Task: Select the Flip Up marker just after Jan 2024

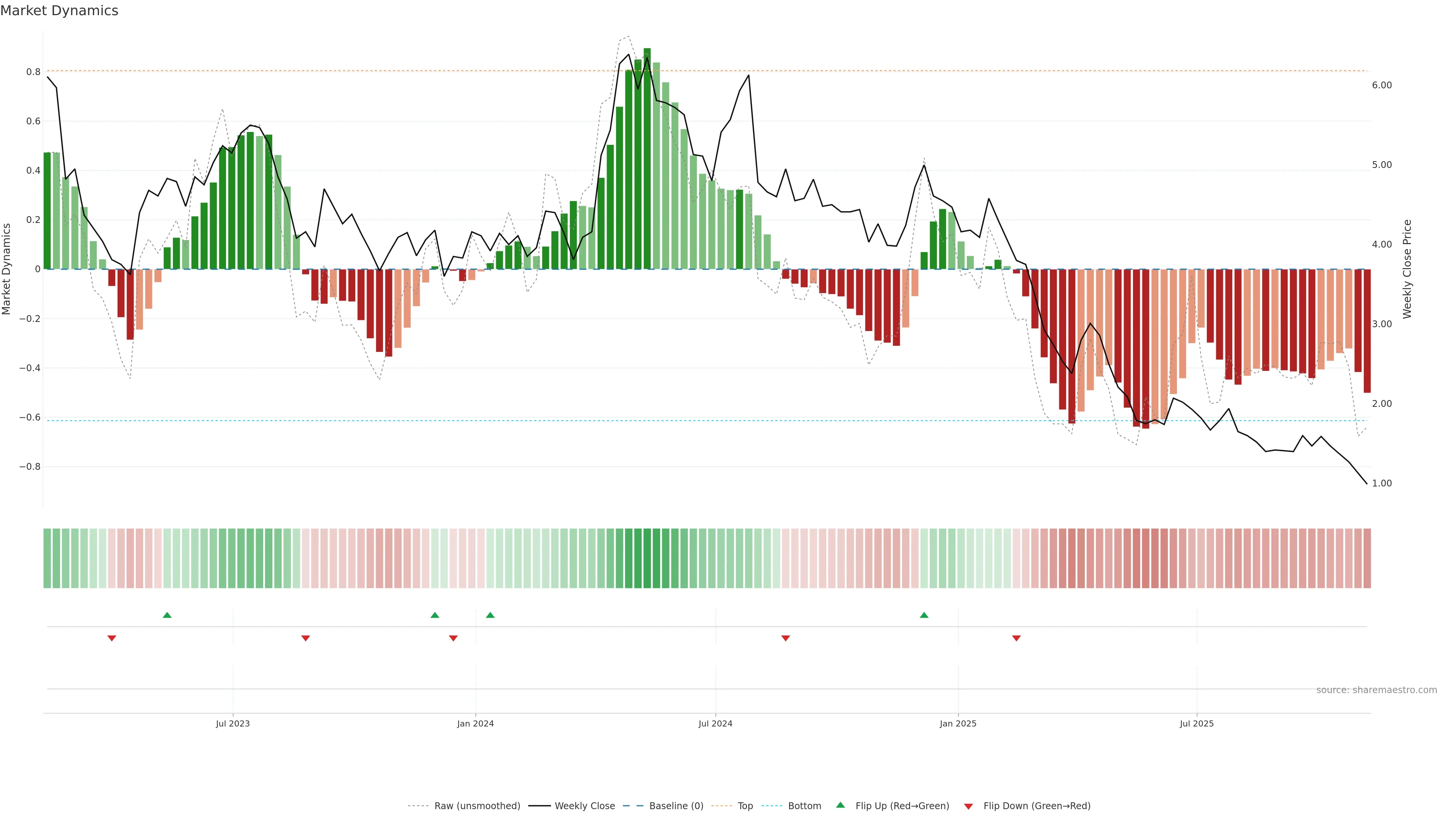Action: (x=490, y=615)
